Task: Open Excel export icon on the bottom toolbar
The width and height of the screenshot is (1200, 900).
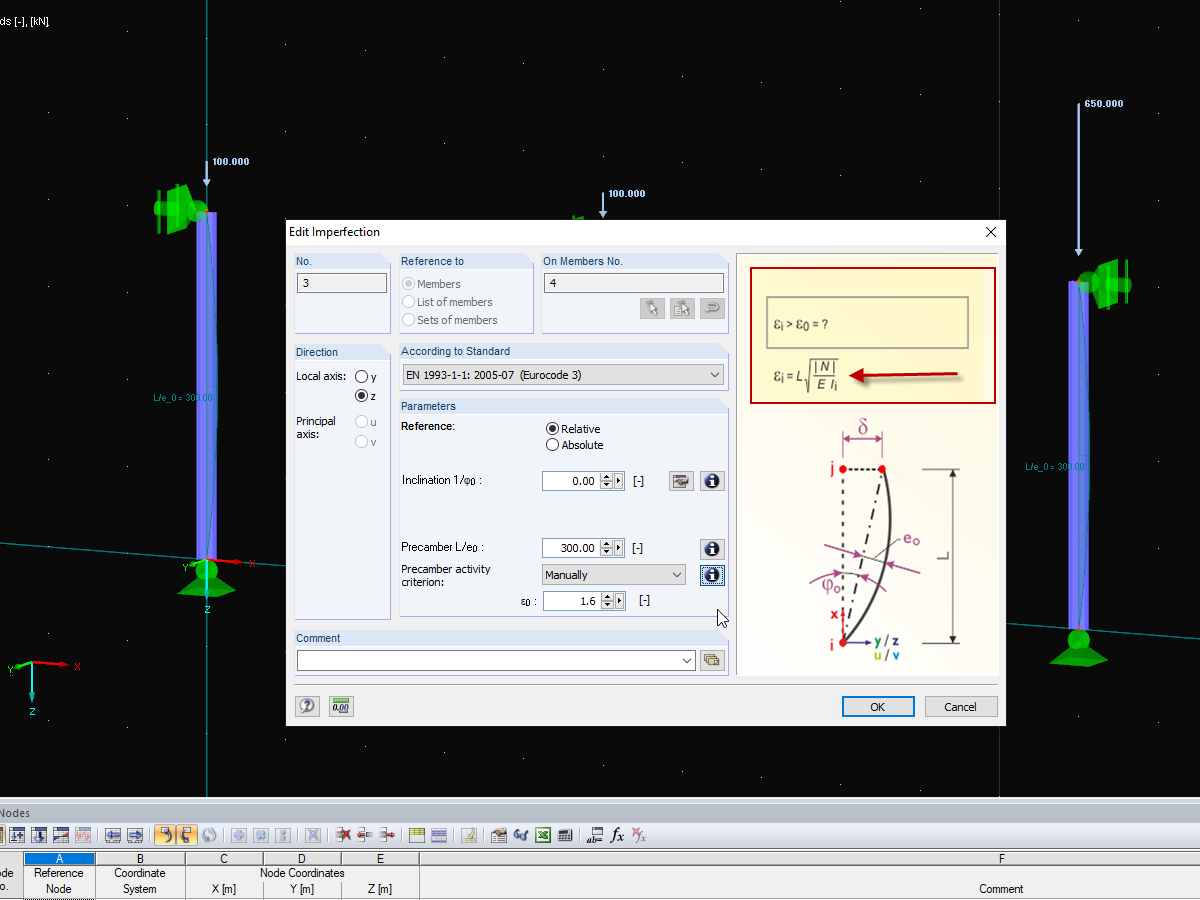Action: pos(543,835)
